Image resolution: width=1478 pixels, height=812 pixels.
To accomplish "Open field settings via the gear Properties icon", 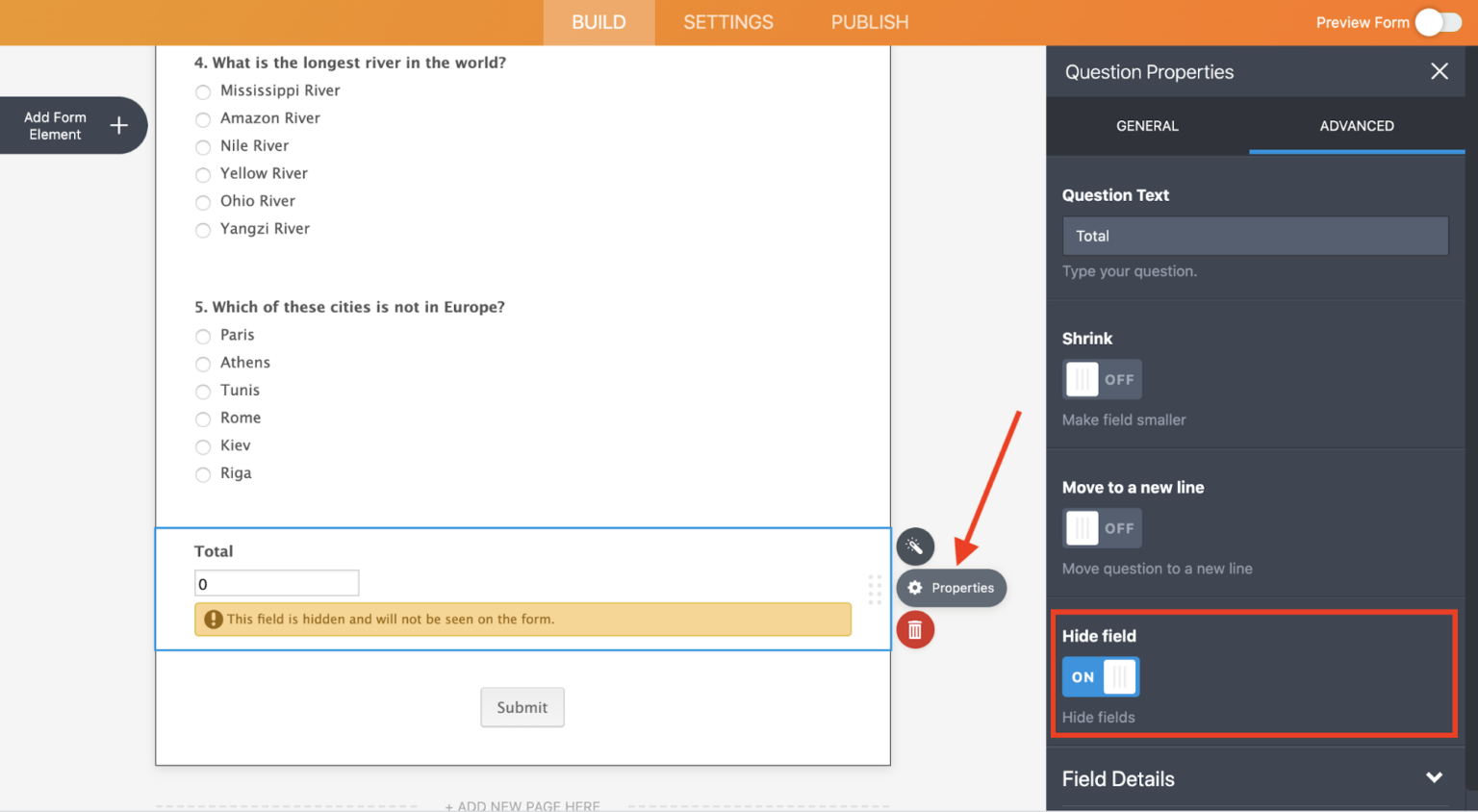I will [951, 588].
